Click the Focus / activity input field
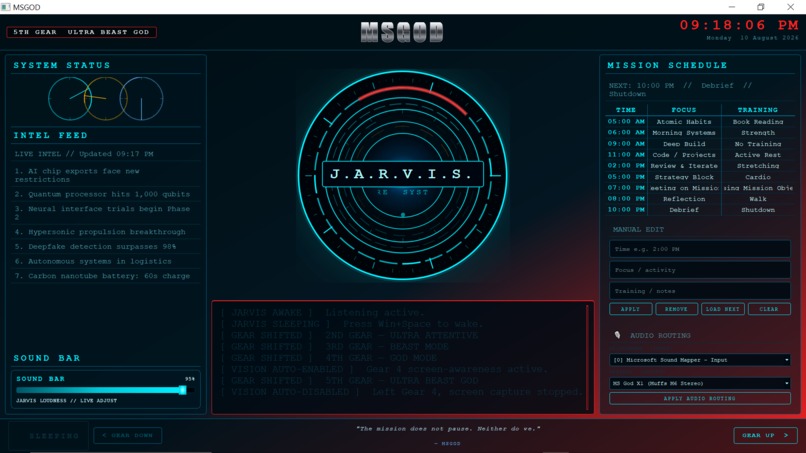The width and height of the screenshot is (806, 453). 700,270
